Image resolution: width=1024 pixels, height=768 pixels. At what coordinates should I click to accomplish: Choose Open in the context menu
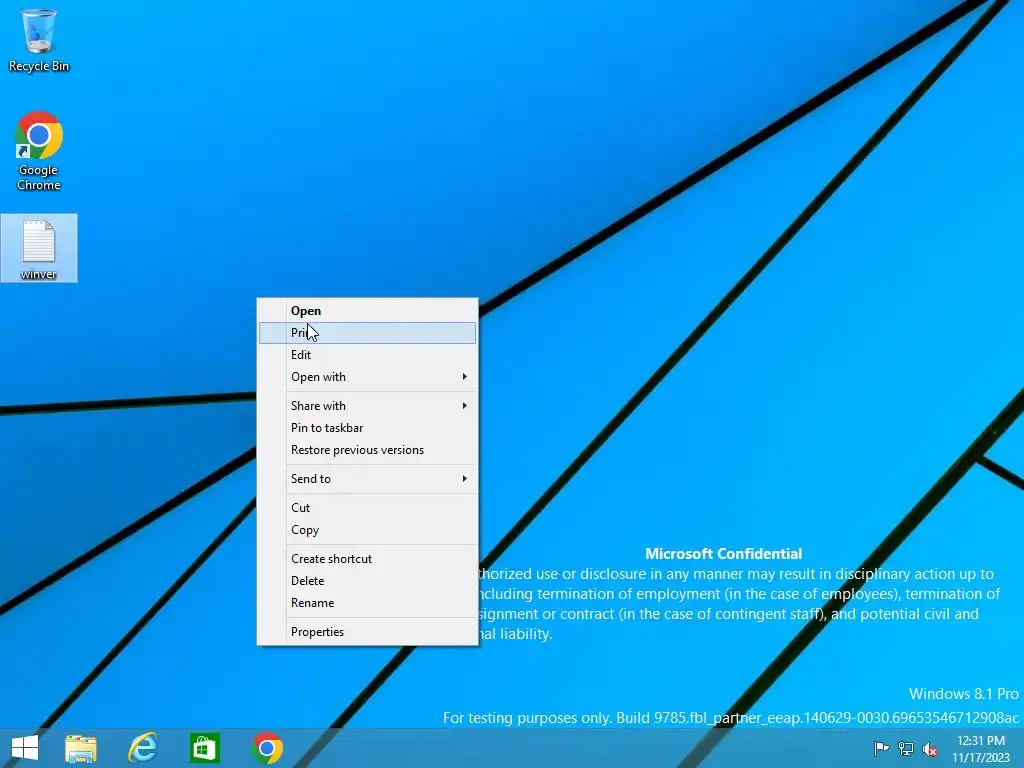click(x=367, y=311)
